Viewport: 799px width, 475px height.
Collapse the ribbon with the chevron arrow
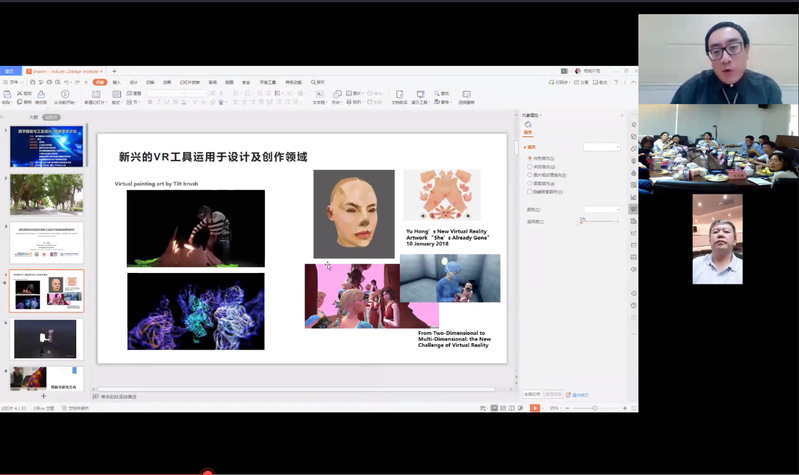[x=633, y=82]
